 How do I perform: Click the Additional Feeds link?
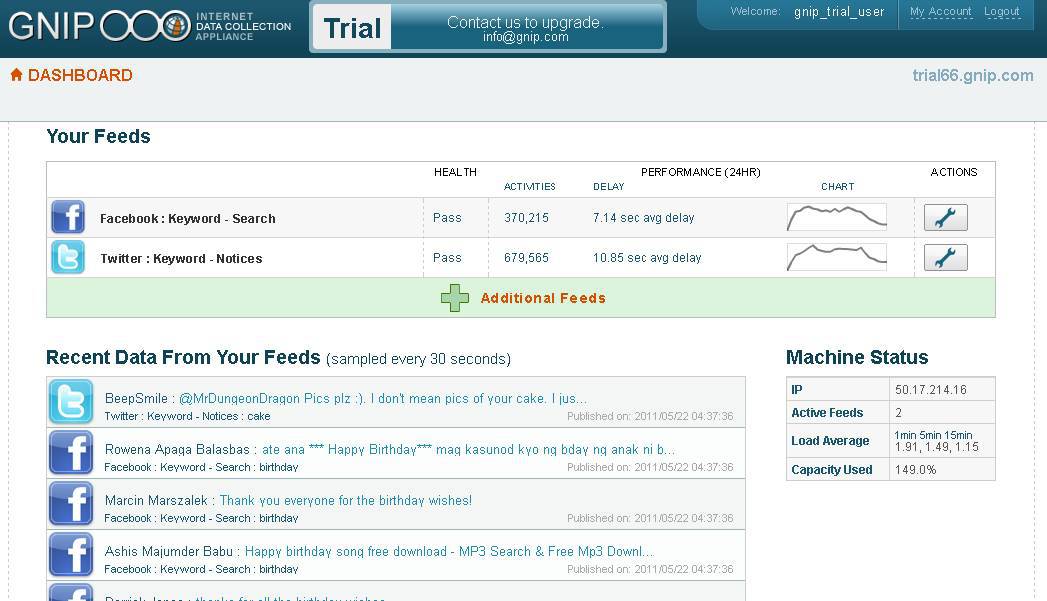click(543, 298)
